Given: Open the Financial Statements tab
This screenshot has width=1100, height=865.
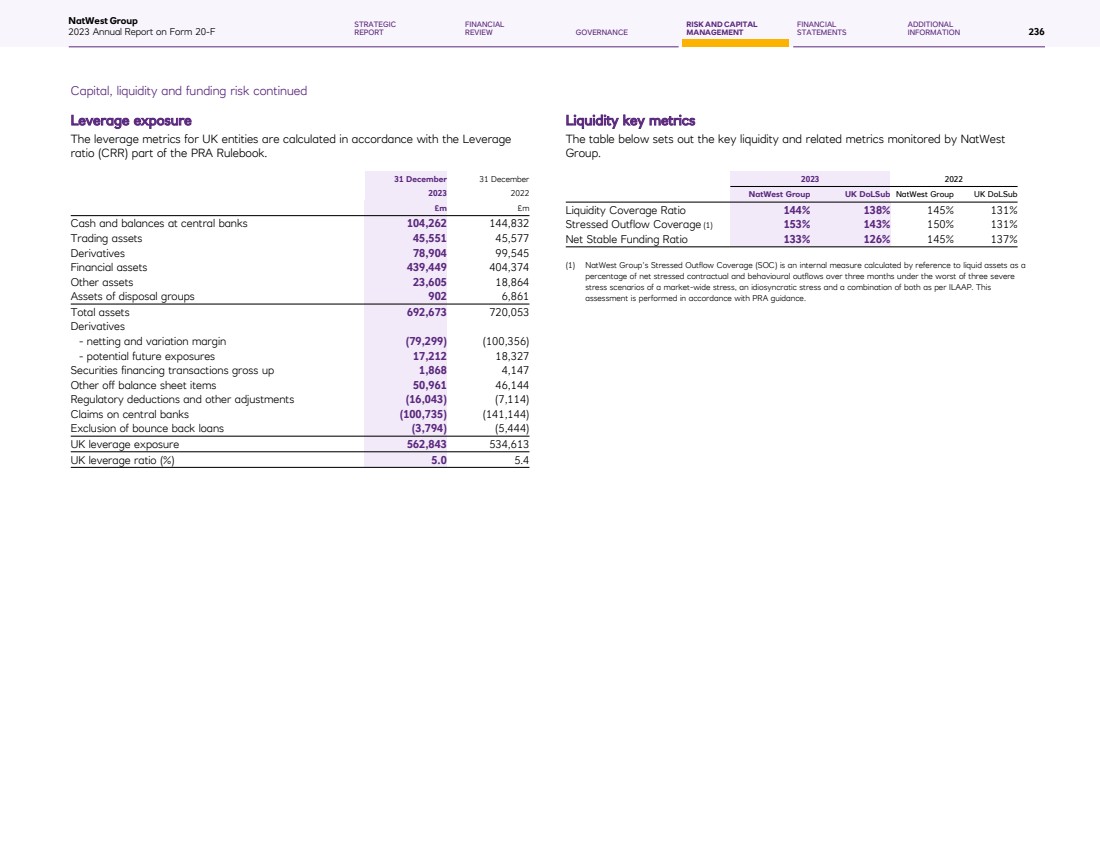Looking at the screenshot, I should click(821, 28).
